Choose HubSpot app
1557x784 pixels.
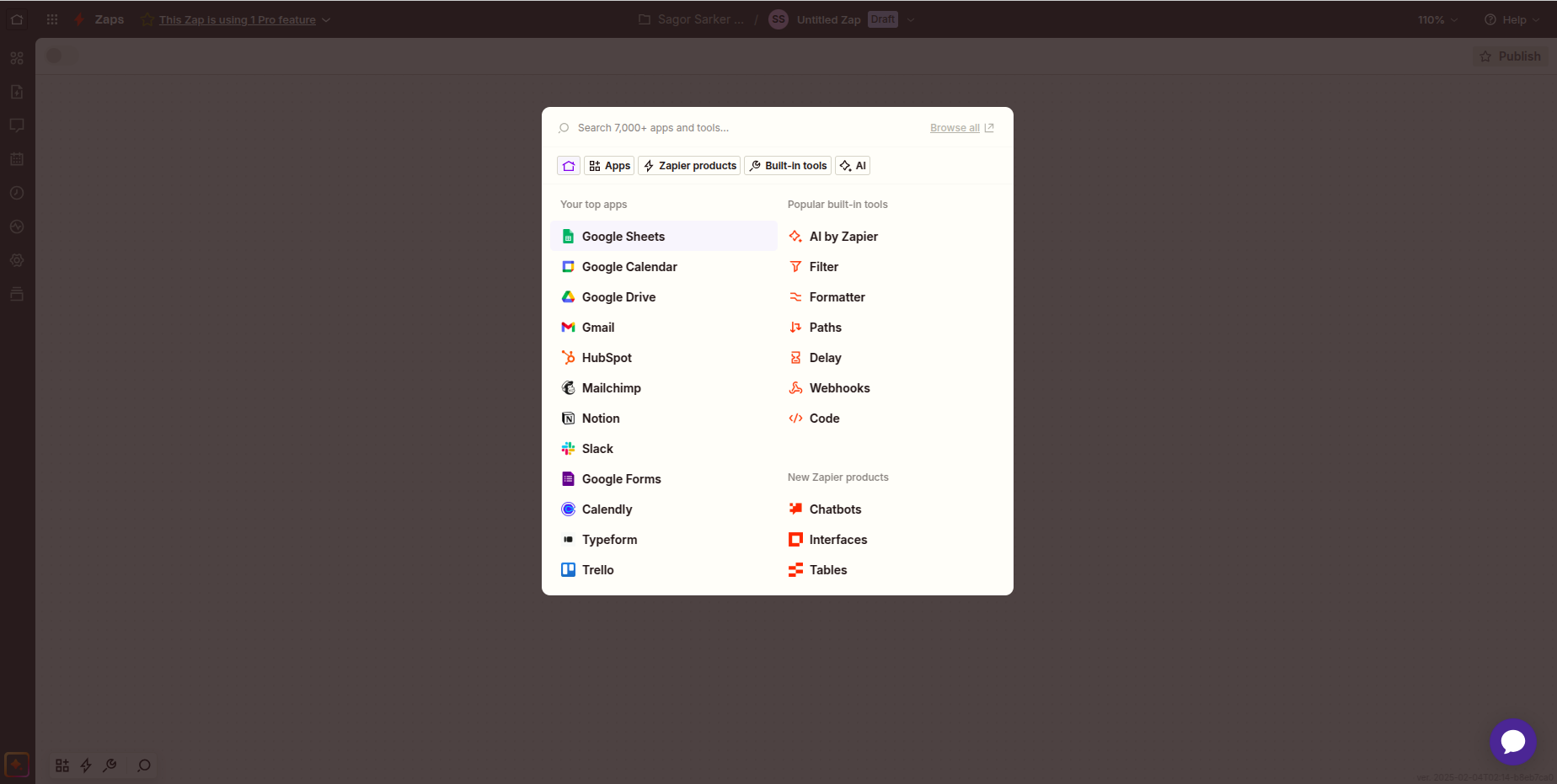click(664, 358)
